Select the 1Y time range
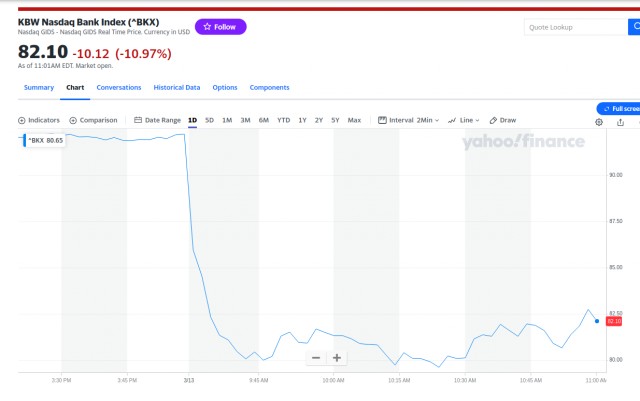 (x=302, y=120)
